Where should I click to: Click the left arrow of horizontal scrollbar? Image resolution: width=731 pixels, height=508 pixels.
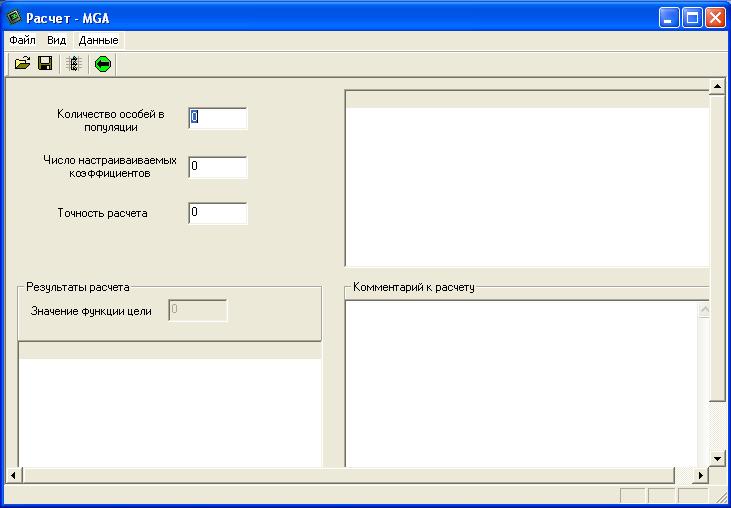(x=14, y=475)
